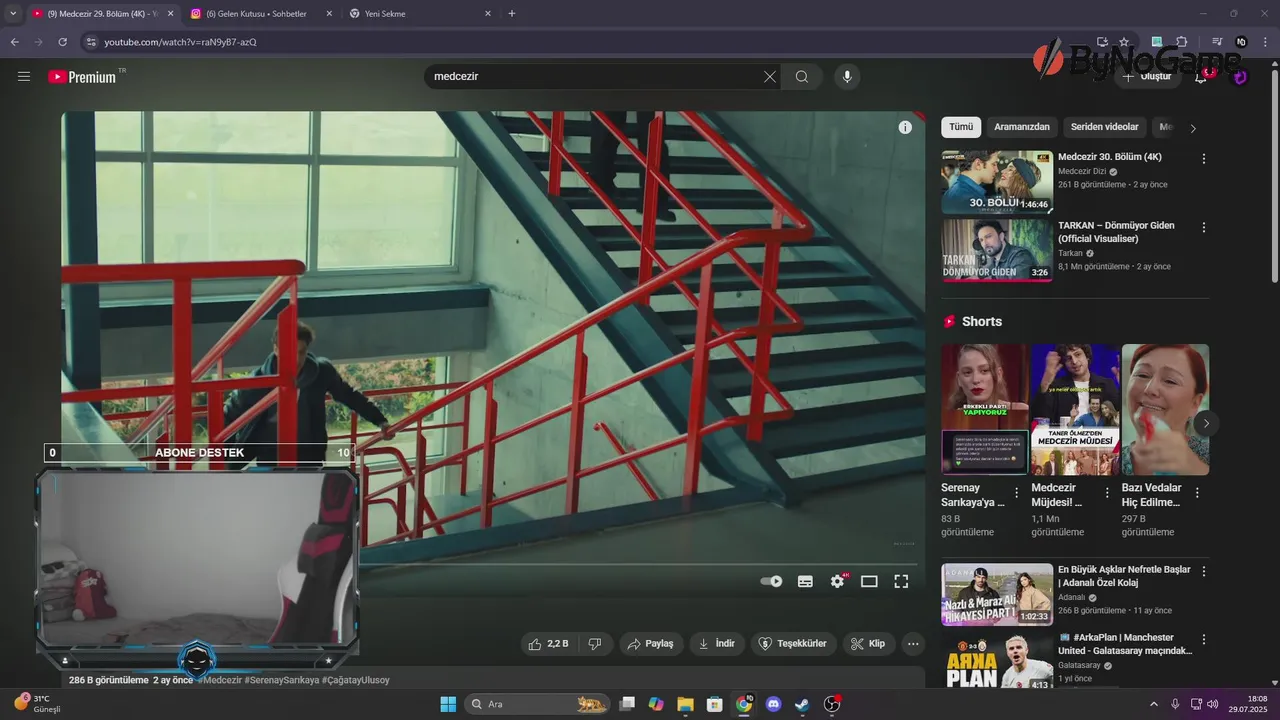Viewport: 1280px width, 720px height.
Task: Open a new browser tab with plus
Action: coord(512,14)
